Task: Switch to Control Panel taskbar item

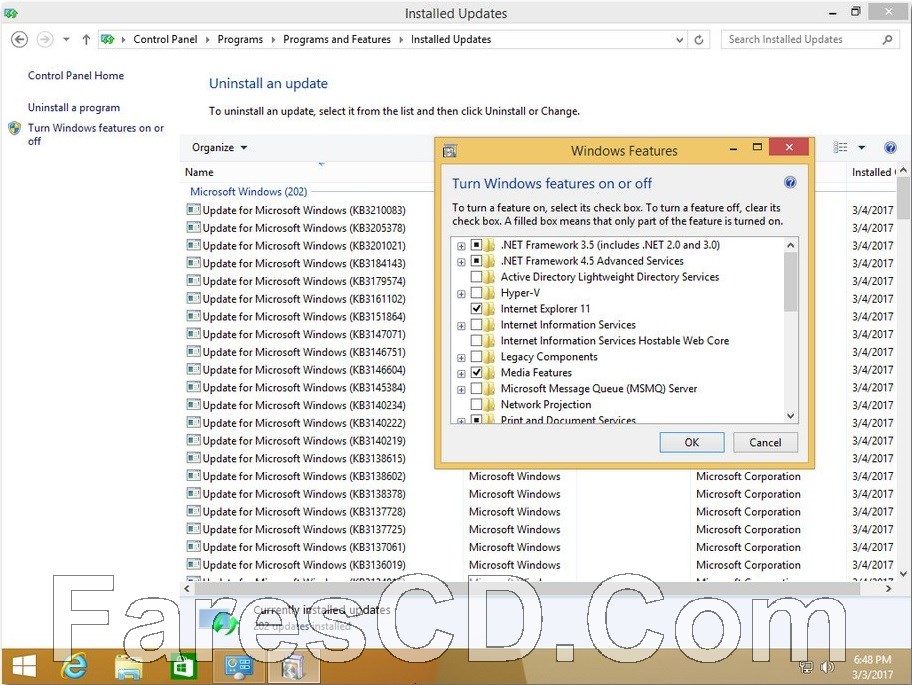Action: 238,667
